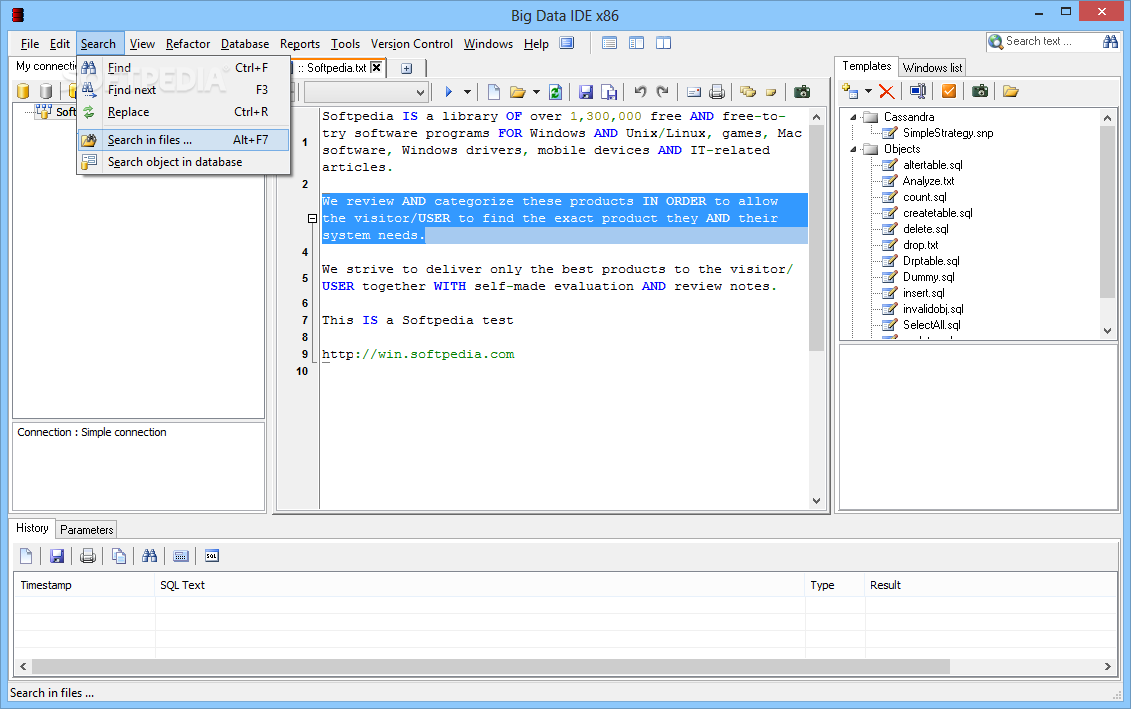Click the Redo arrow icon
The image size is (1131, 709).
coord(662,91)
